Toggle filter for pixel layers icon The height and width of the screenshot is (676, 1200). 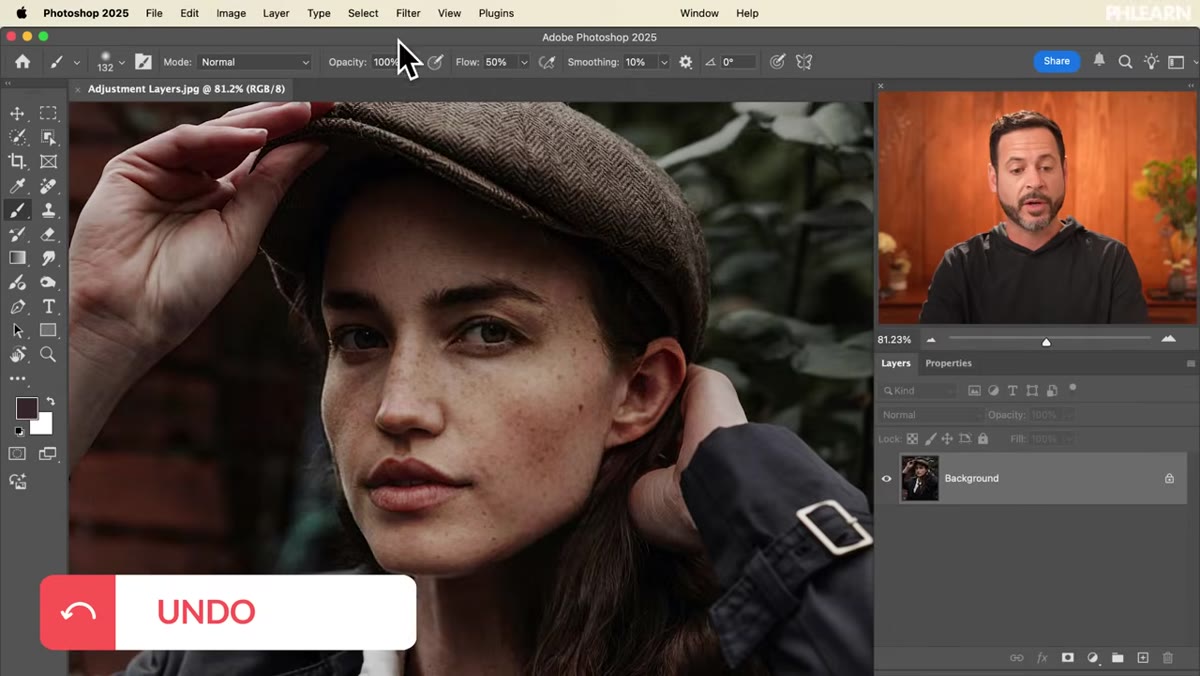coord(974,391)
